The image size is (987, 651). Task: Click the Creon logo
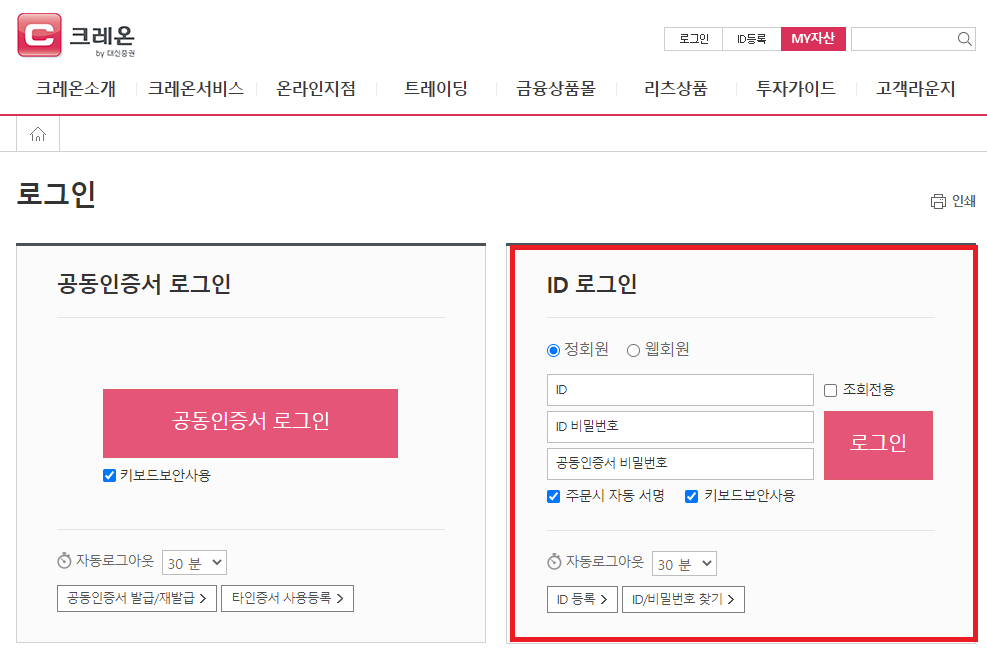(76, 36)
